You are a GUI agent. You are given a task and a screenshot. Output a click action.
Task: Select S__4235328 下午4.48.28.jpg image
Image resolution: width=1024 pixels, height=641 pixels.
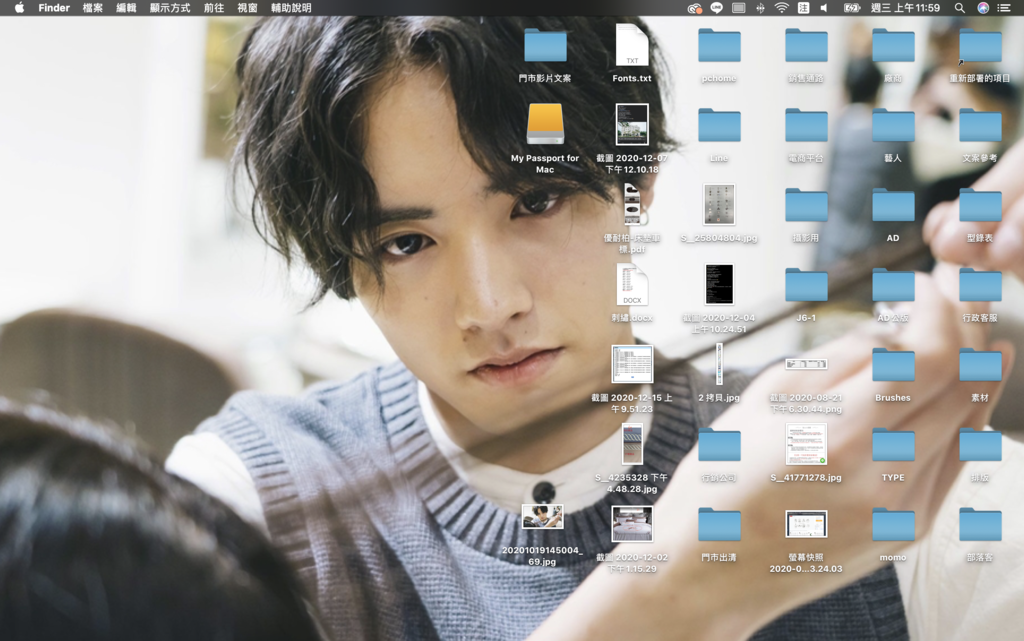pos(632,444)
